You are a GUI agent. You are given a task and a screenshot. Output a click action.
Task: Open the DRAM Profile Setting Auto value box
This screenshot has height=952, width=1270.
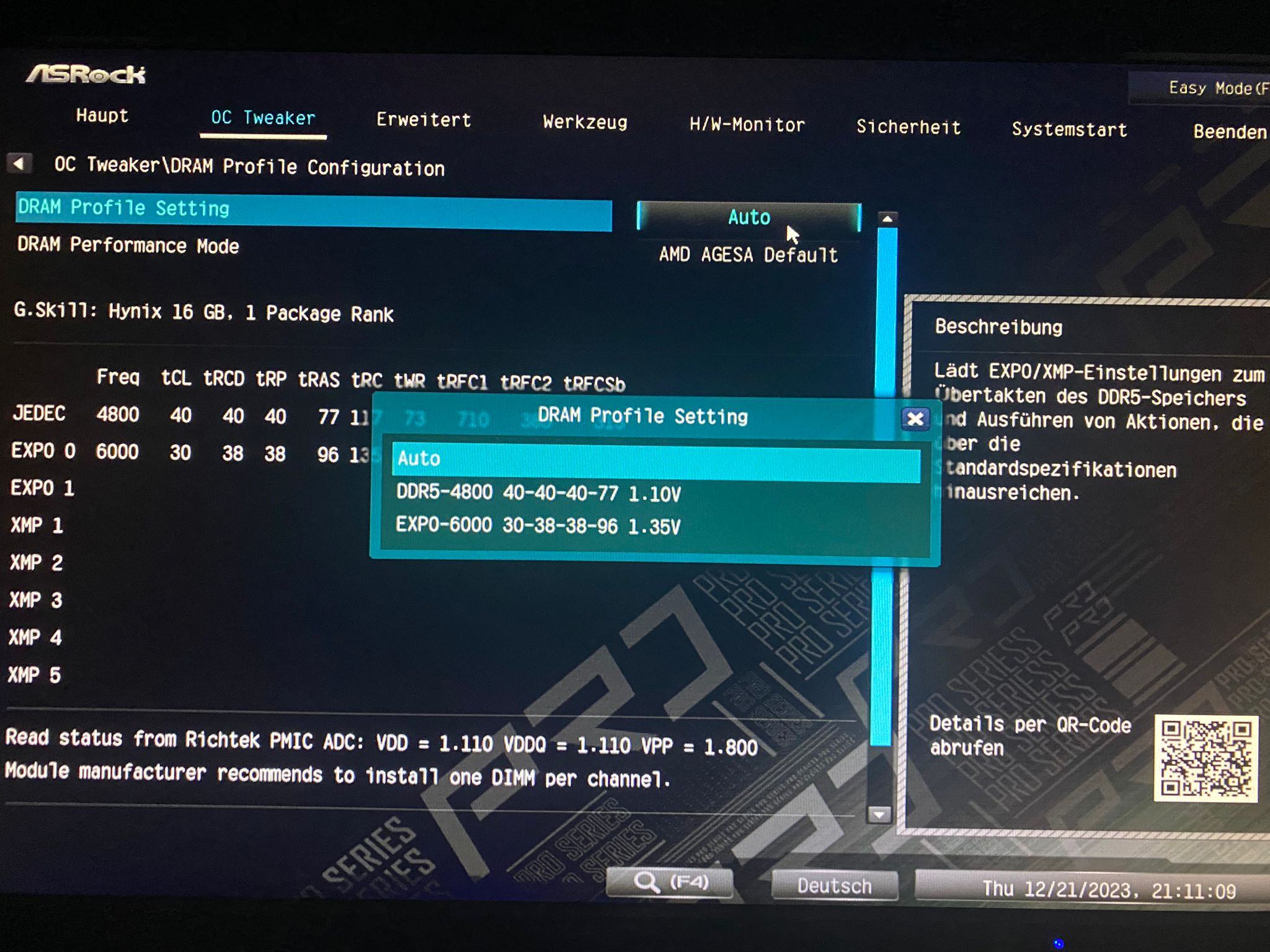point(748,218)
